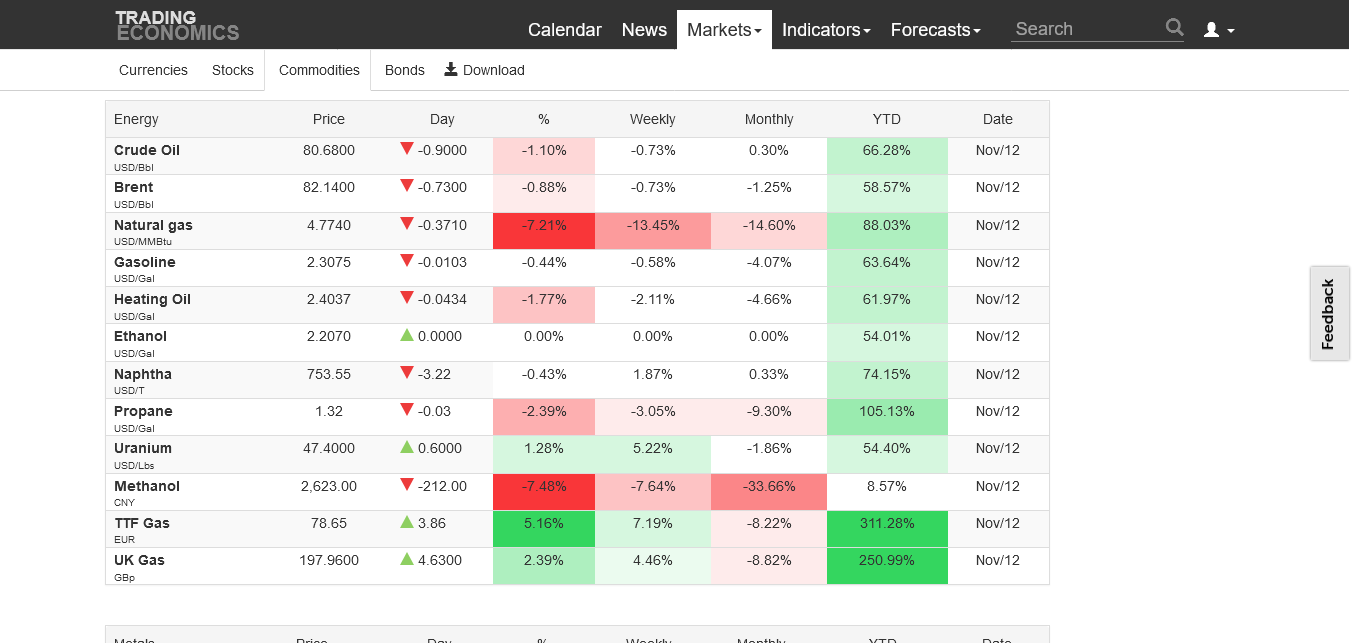The image size is (1366, 643).
Task: Click Crude Oil's red down arrow
Action: click(407, 149)
